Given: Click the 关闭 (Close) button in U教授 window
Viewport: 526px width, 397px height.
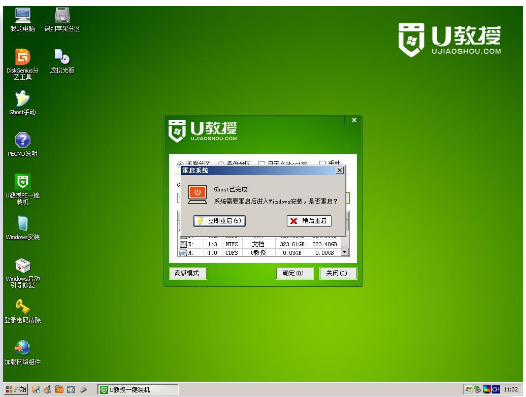Looking at the screenshot, I should (x=337, y=273).
